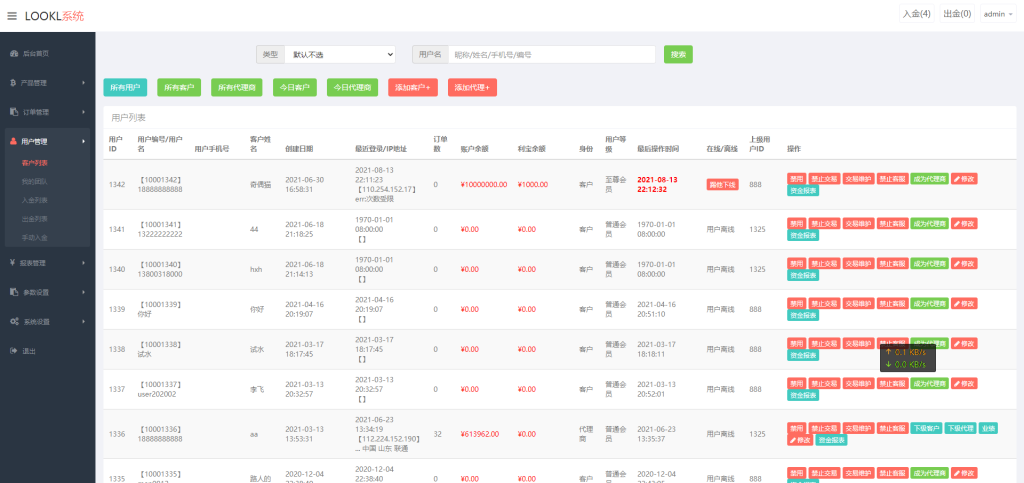This screenshot has height=483, width=1024.
Task: Click the green 搜索 search button
Action: tap(678, 54)
